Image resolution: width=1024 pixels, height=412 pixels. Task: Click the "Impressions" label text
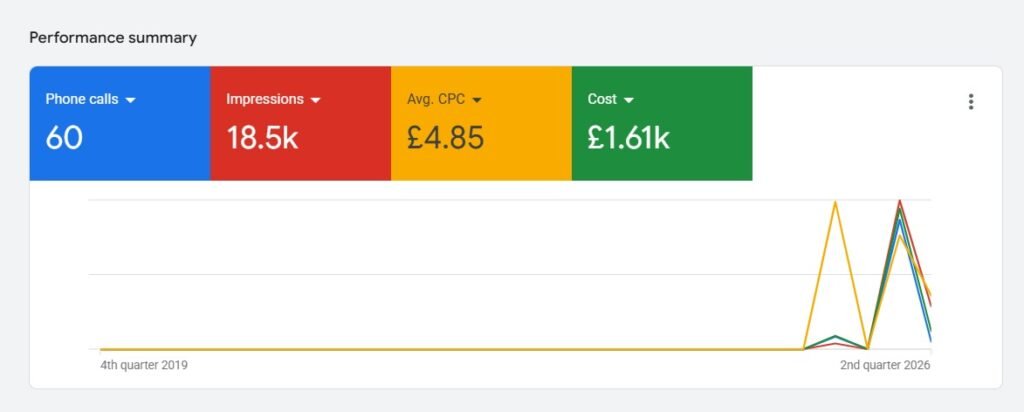tap(265, 100)
